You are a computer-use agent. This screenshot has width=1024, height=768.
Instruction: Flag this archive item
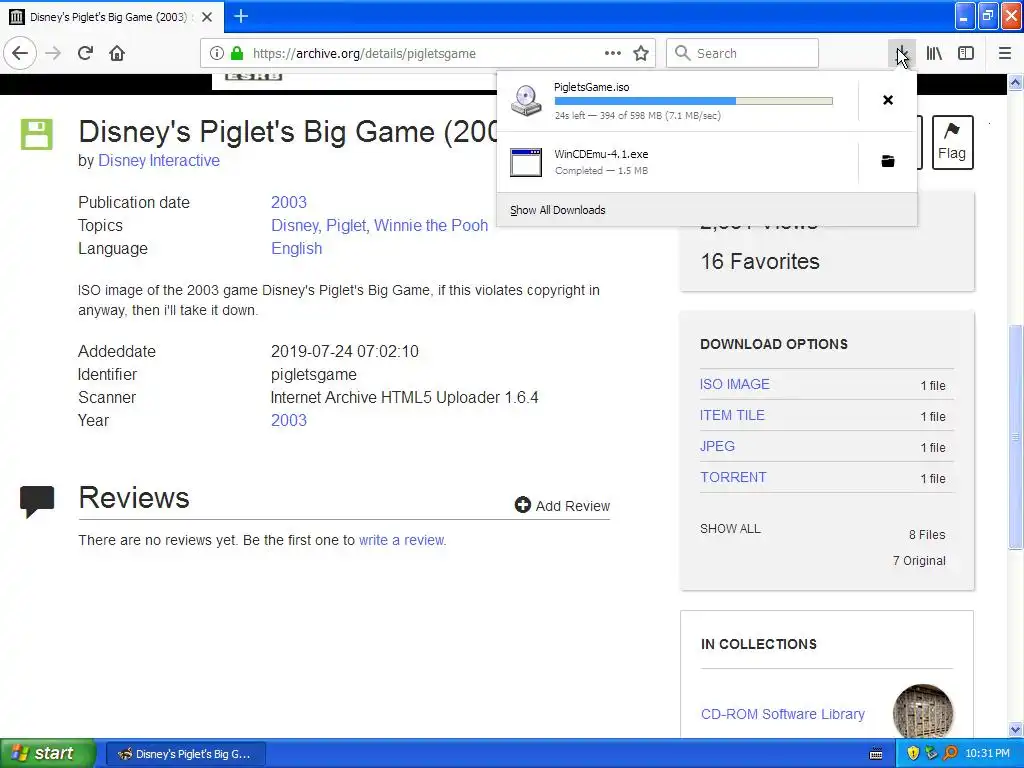(952, 142)
